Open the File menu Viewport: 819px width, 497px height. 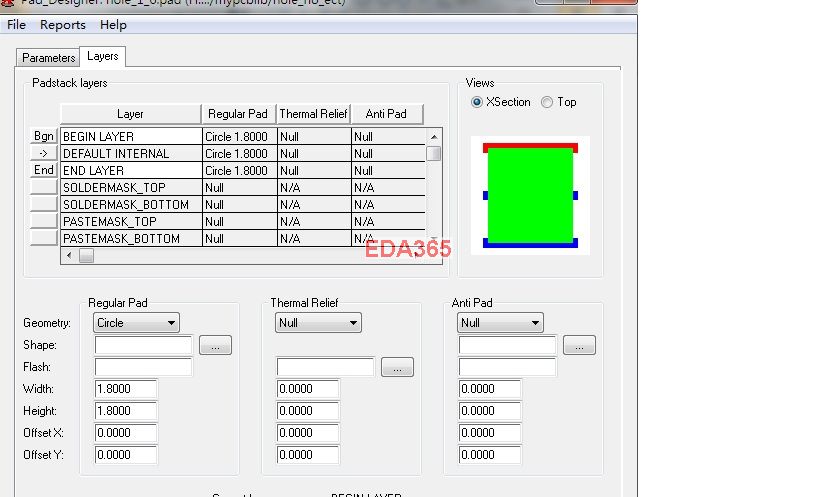(x=16, y=25)
